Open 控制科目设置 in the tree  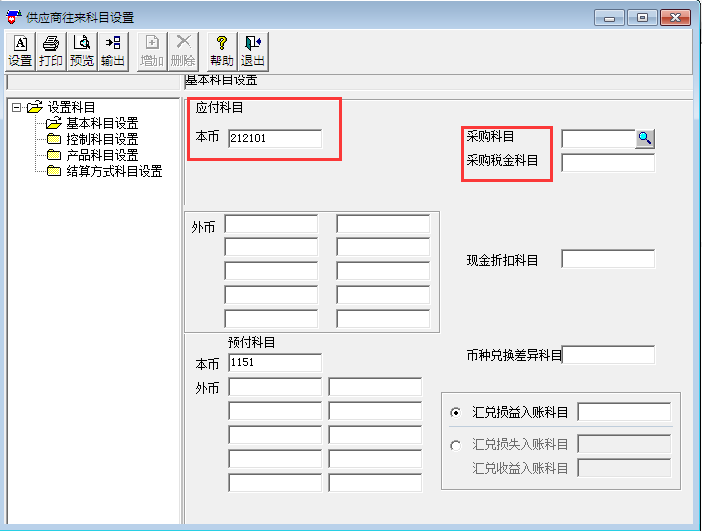click(102, 139)
